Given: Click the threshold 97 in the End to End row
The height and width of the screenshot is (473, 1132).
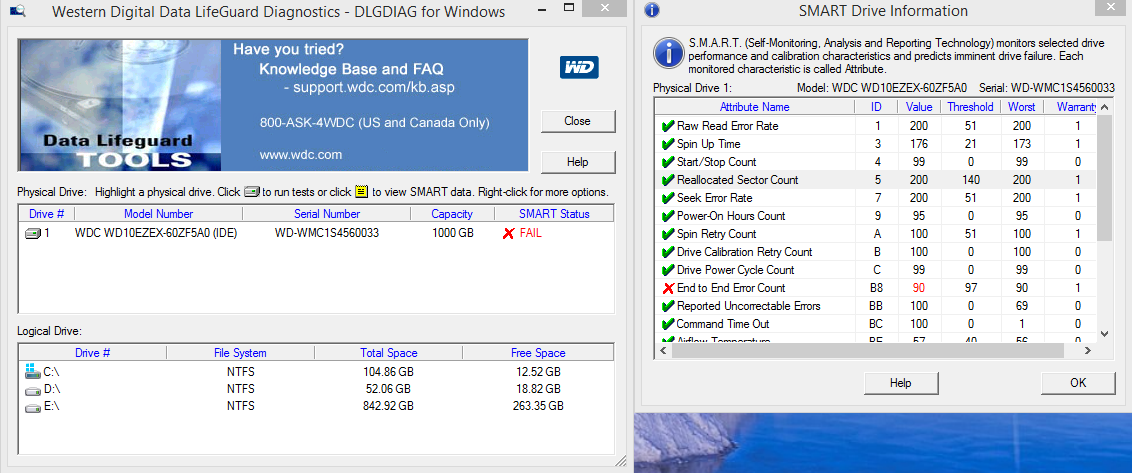Looking at the screenshot, I should [x=970, y=288].
